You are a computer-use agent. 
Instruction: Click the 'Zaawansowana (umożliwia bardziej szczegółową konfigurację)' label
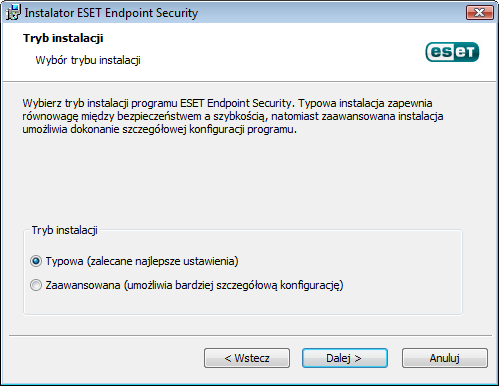coord(194,285)
